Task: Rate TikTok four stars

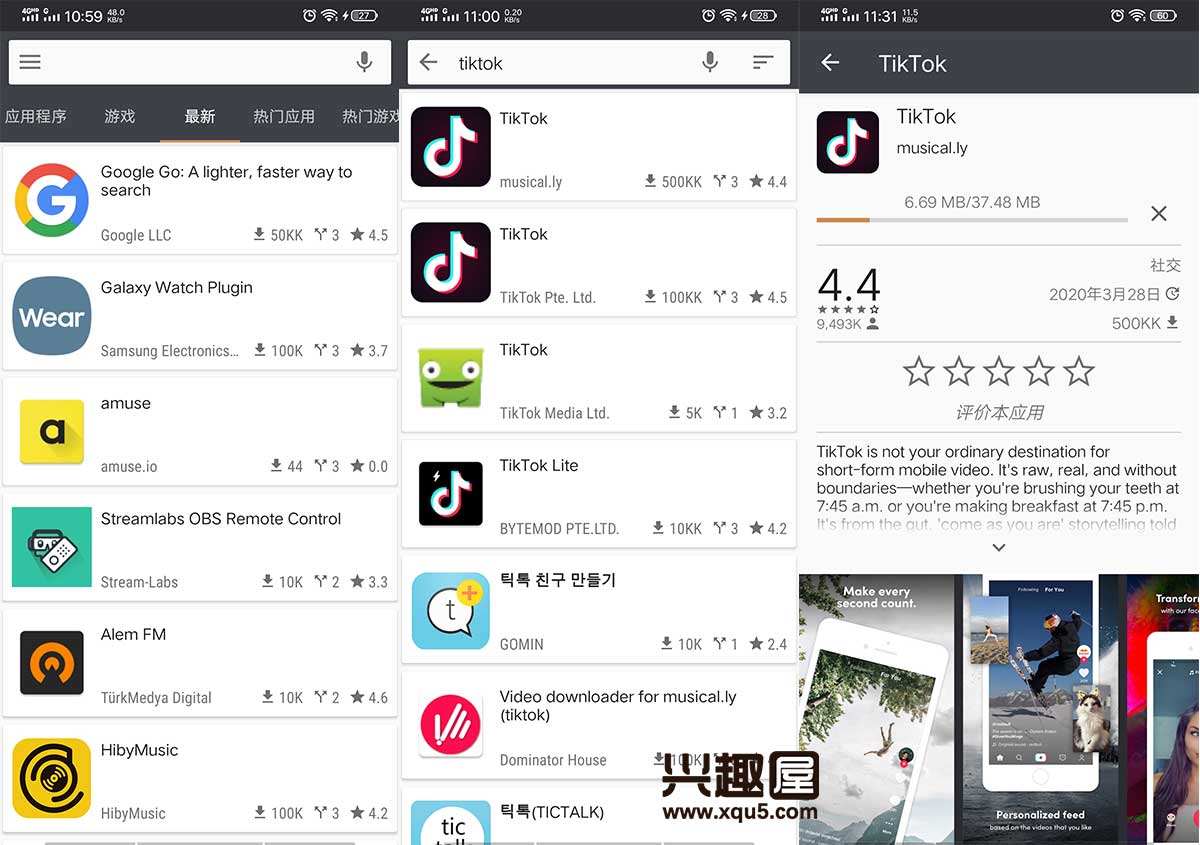Action: click(1039, 371)
